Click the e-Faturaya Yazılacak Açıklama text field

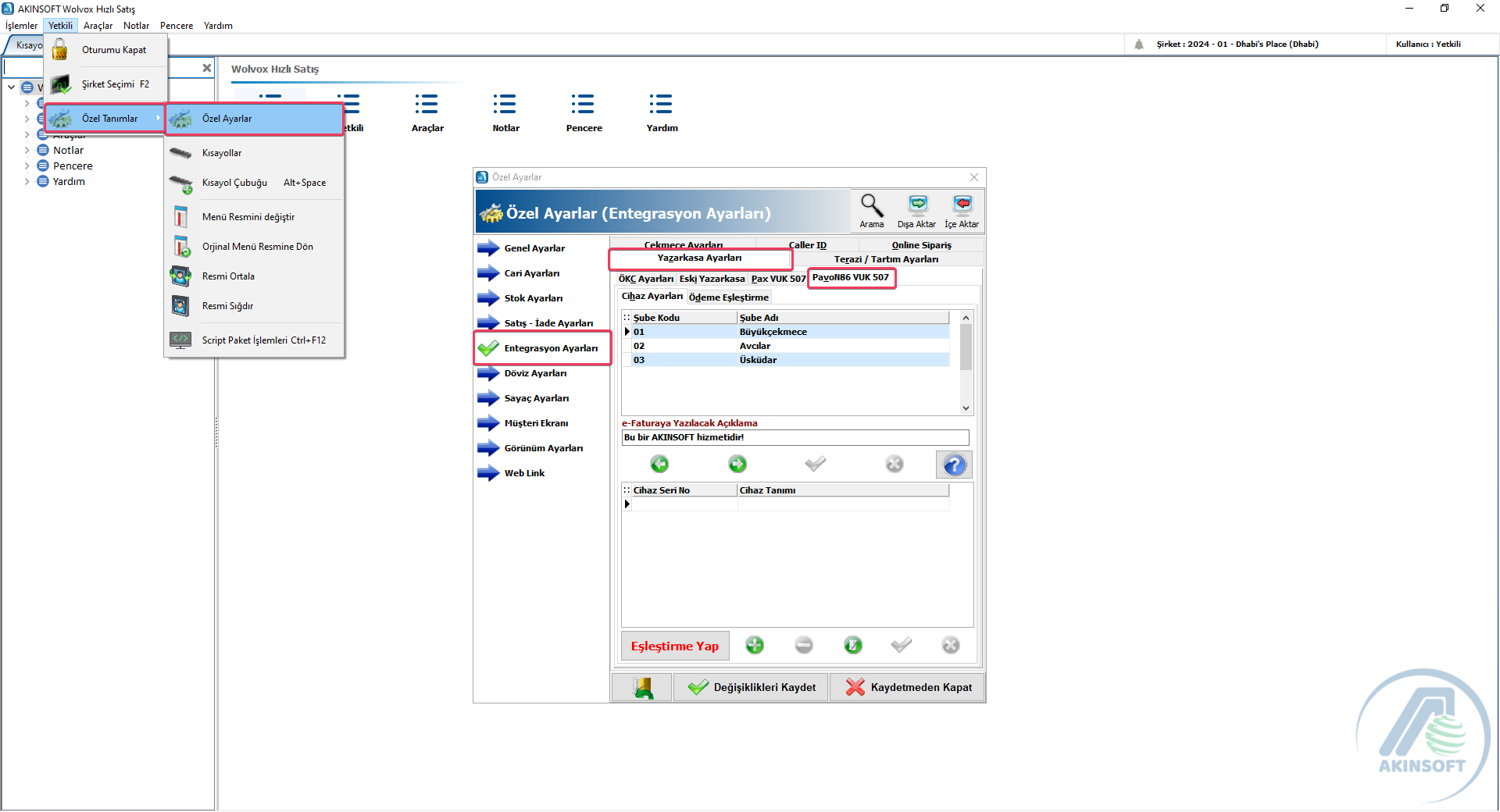click(x=795, y=437)
